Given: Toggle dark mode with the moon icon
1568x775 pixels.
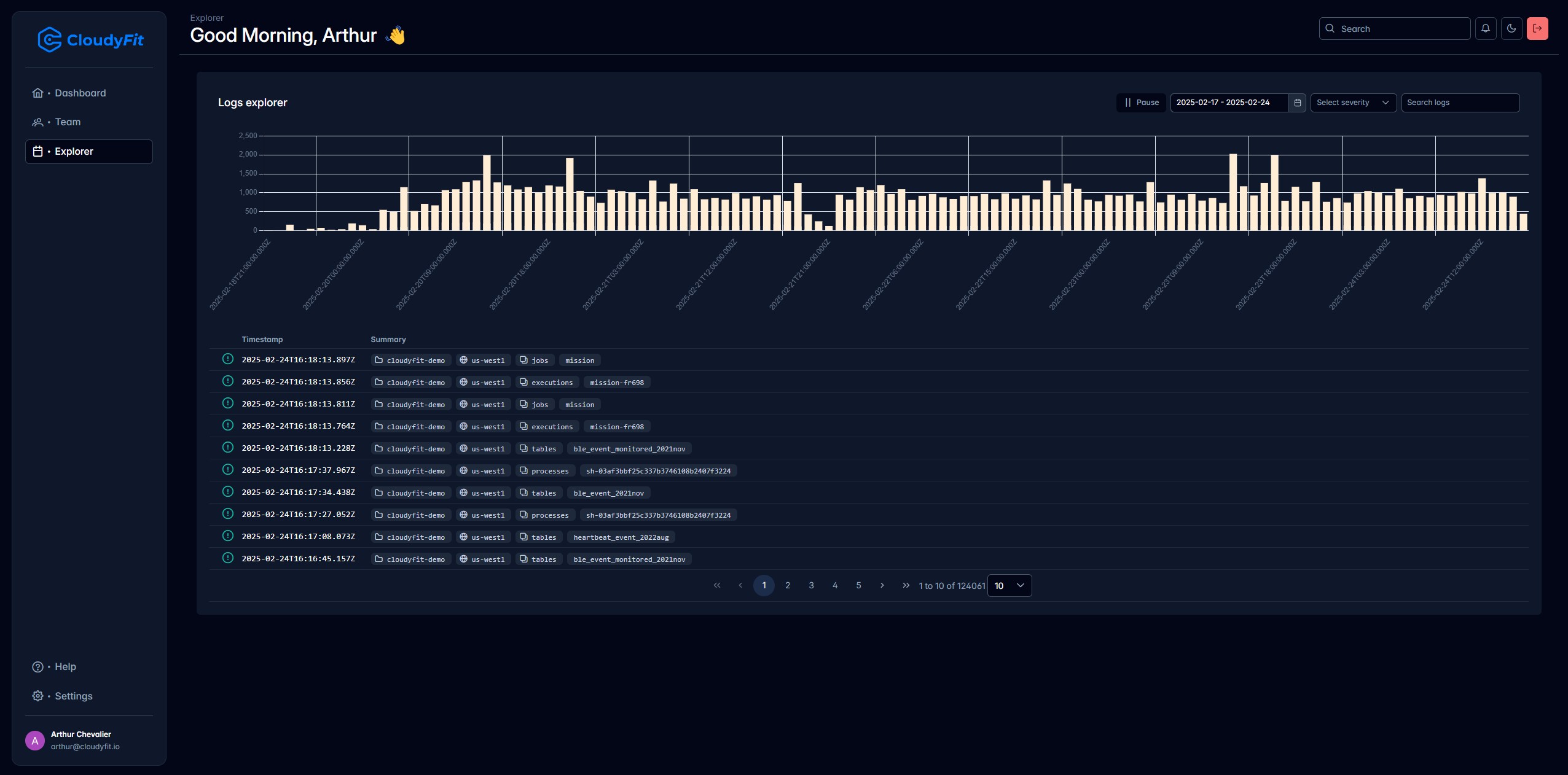Looking at the screenshot, I should click(x=1510, y=28).
